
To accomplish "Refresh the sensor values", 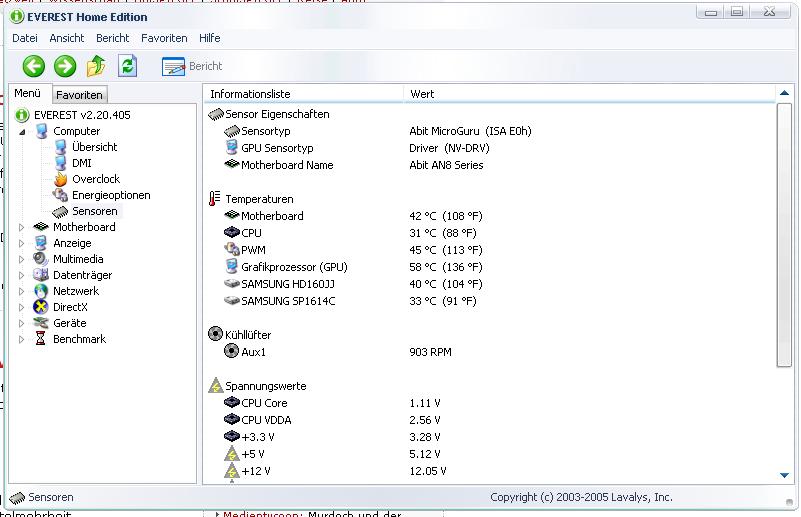I will point(128,66).
